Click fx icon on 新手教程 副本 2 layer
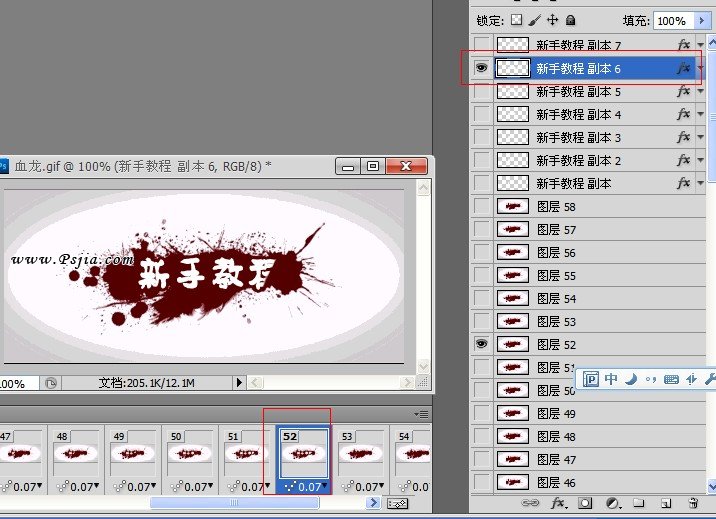Screen dimensions: 716x519 (684, 160)
